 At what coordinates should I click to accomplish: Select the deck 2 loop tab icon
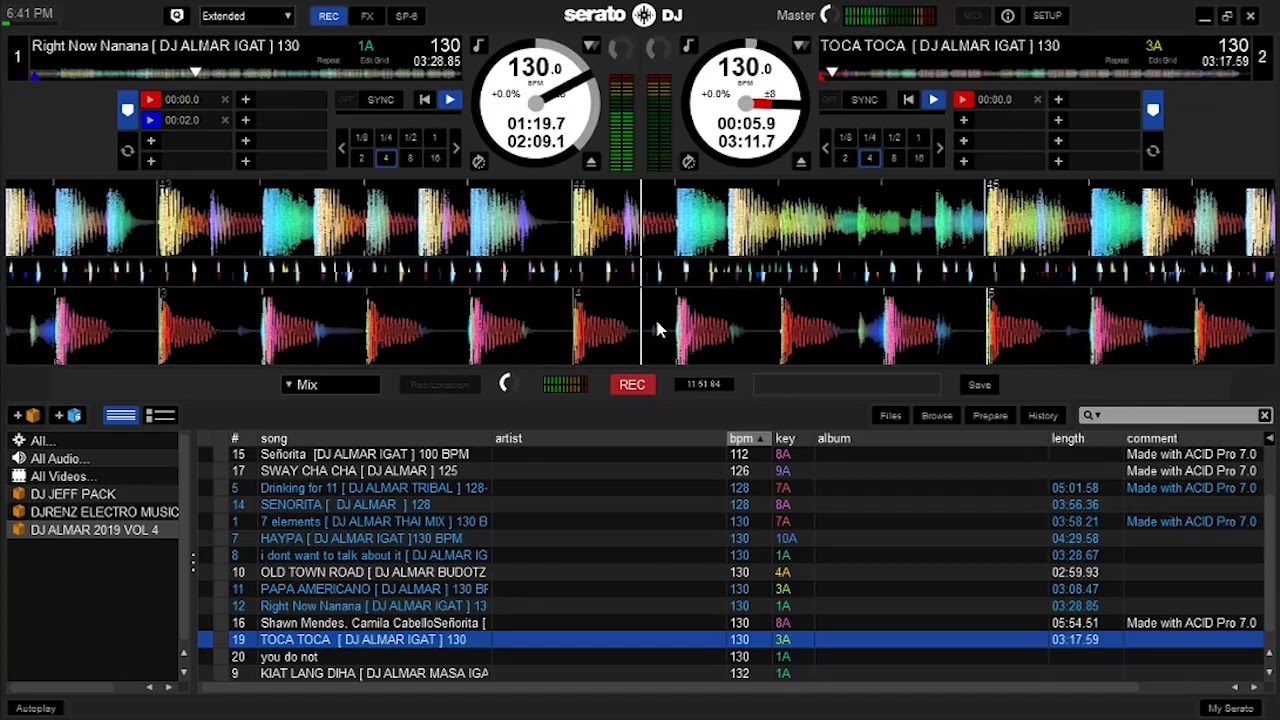(x=1153, y=151)
